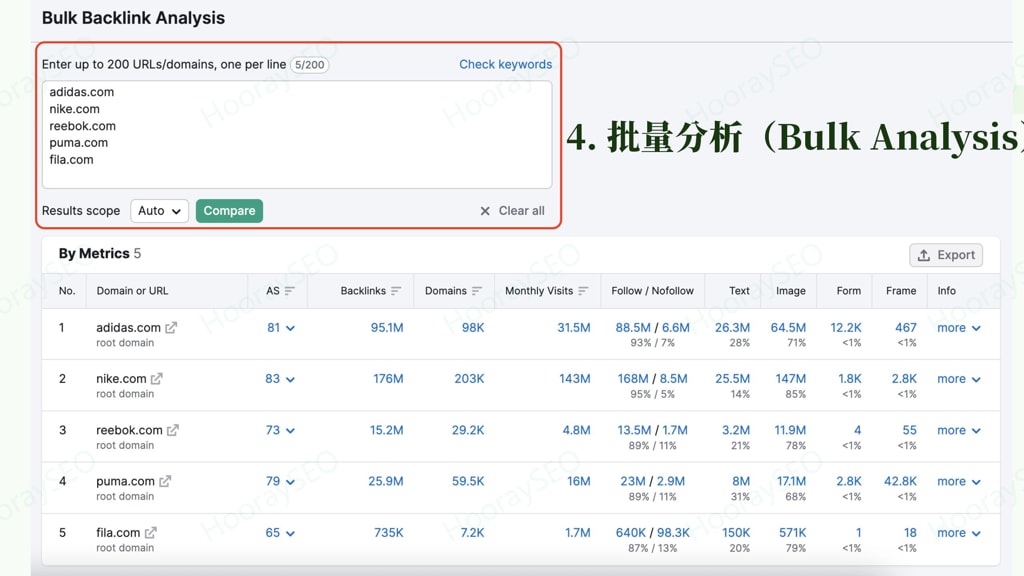Open the Results scope dropdown
Screen dimensions: 1024x576
click(159, 211)
